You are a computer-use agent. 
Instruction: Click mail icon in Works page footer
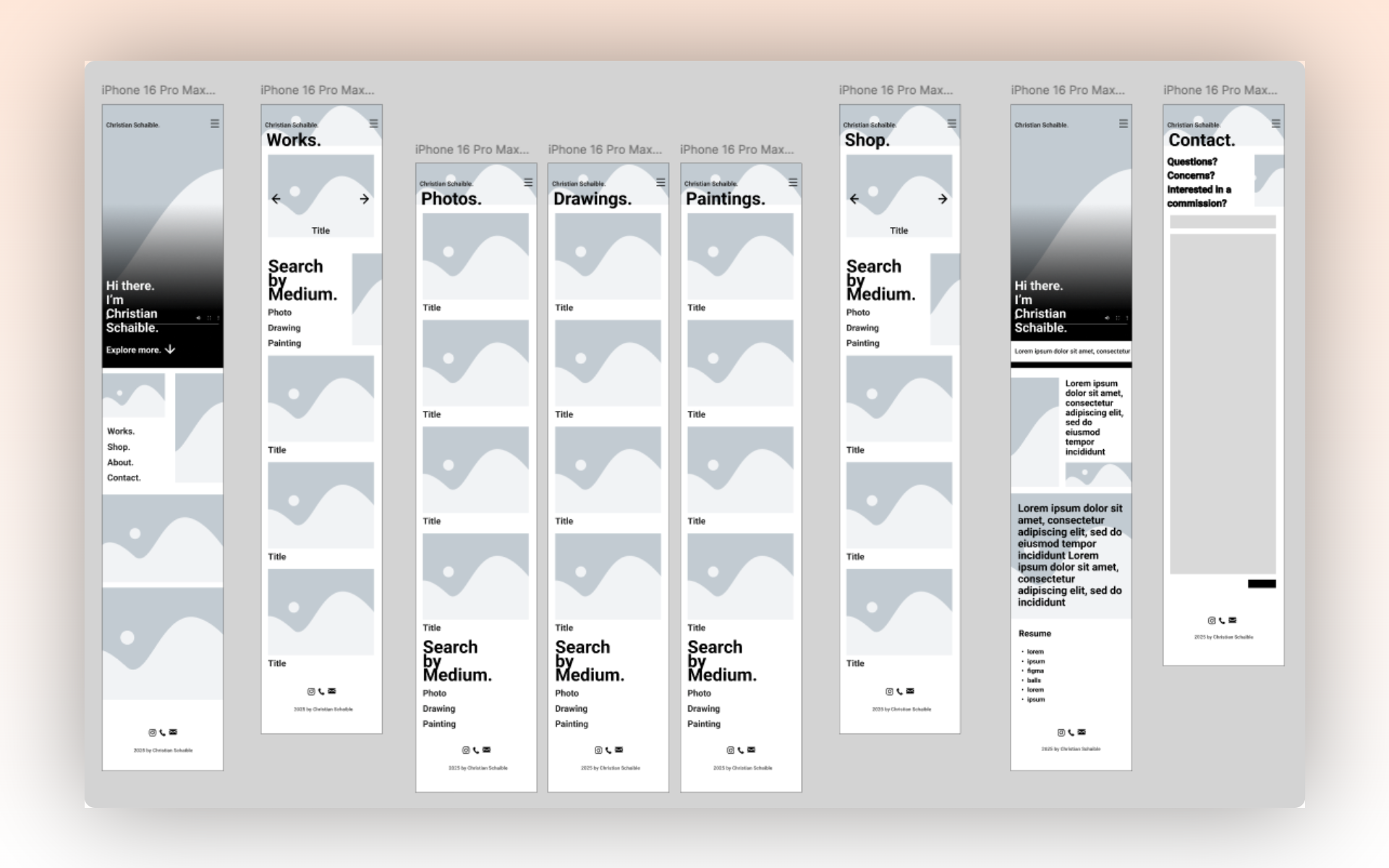tap(332, 692)
